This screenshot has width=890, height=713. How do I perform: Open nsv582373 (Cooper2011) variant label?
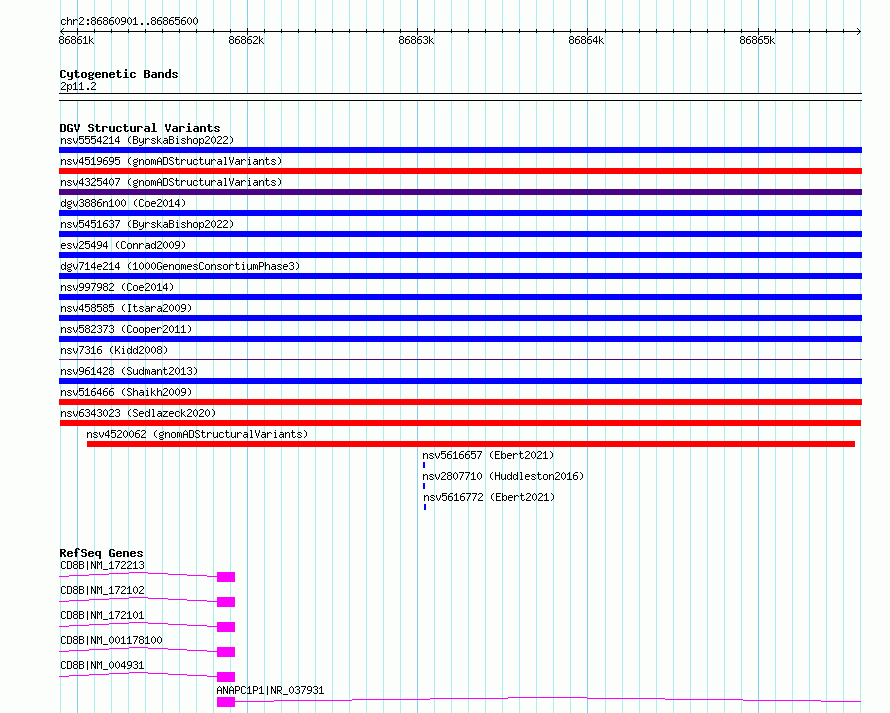click(x=126, y=329)
